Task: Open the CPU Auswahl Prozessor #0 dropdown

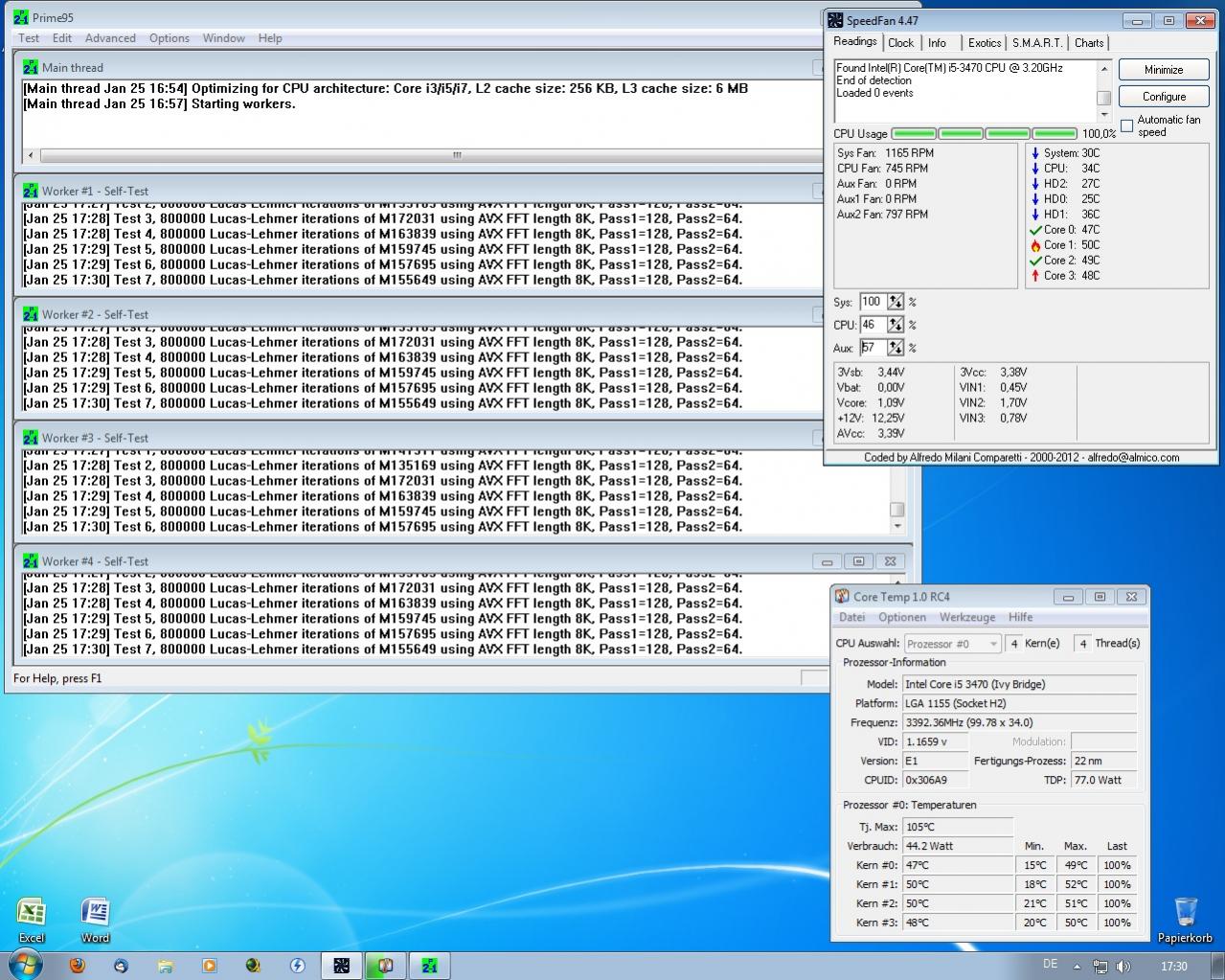Action: (952, 644)
